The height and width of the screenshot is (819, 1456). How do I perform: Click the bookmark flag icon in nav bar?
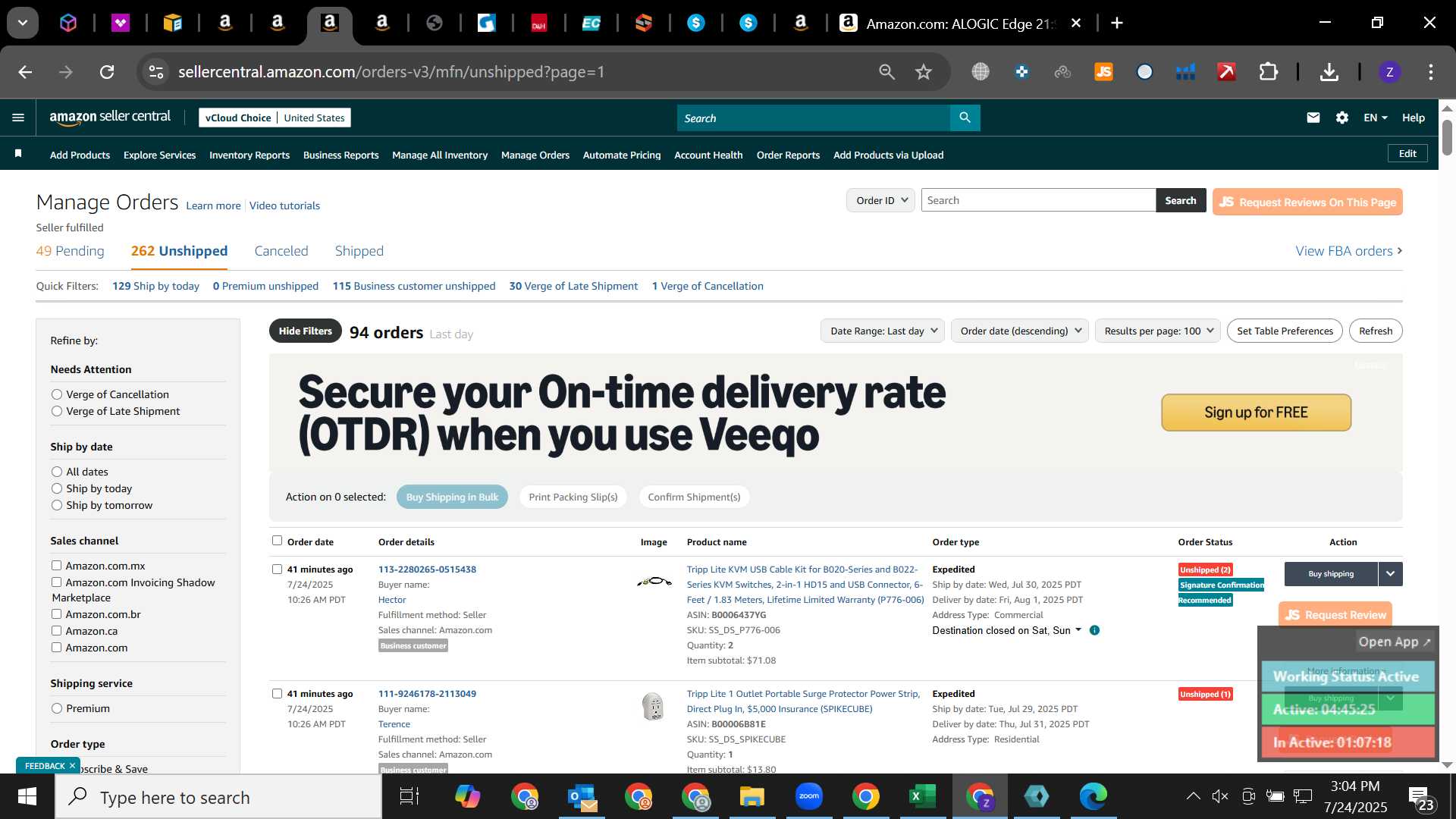[x=18, y=154]
